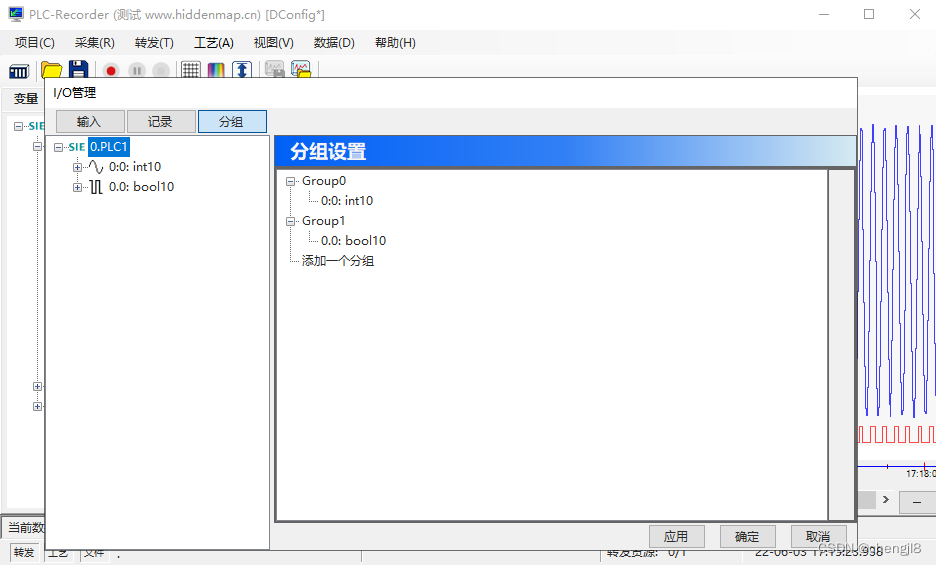This screenshot has width=936, height=565.
Task: Click the blue floppy-disk save icon
Action: pos(78,69)
